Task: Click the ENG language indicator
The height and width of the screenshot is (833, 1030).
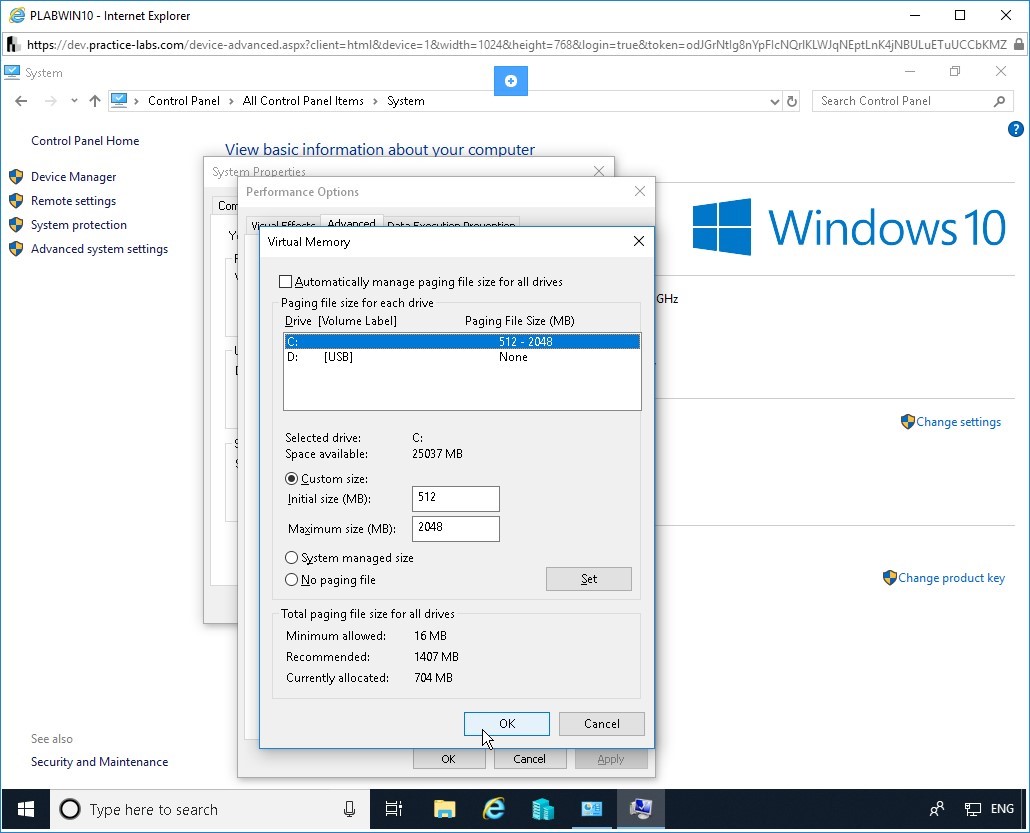Action: (x=1002, y=809)
